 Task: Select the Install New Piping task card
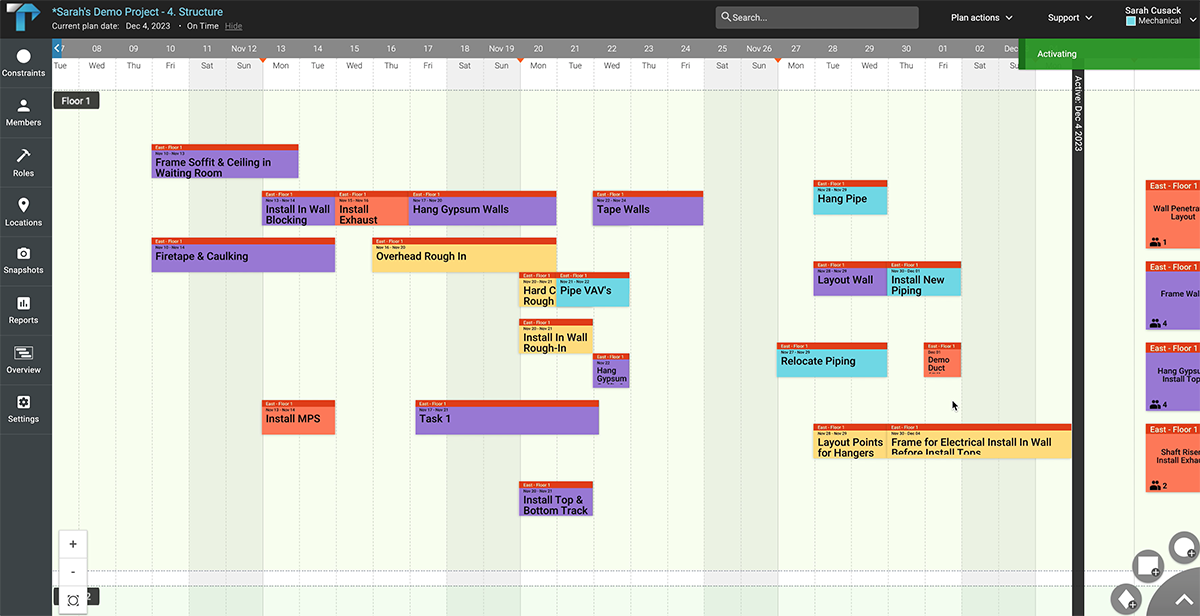click(x=925, y=279)
